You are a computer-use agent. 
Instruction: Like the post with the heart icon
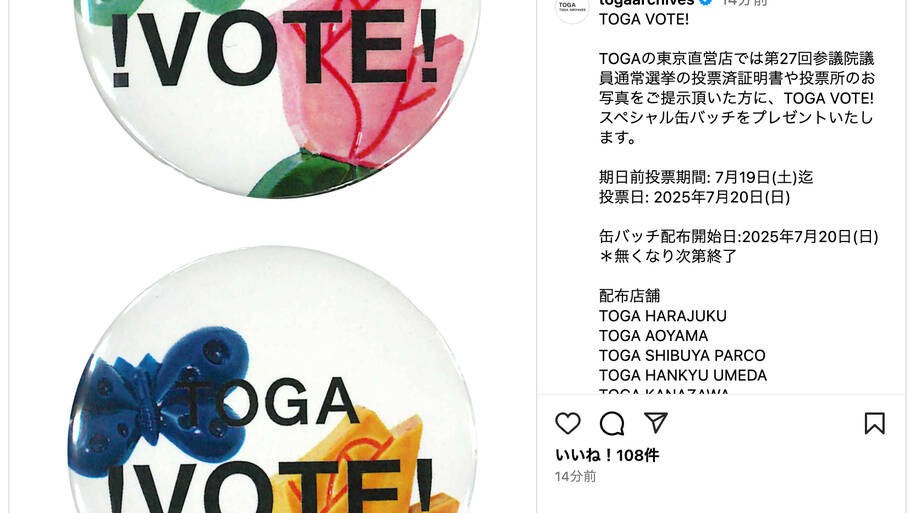point(568,423)
